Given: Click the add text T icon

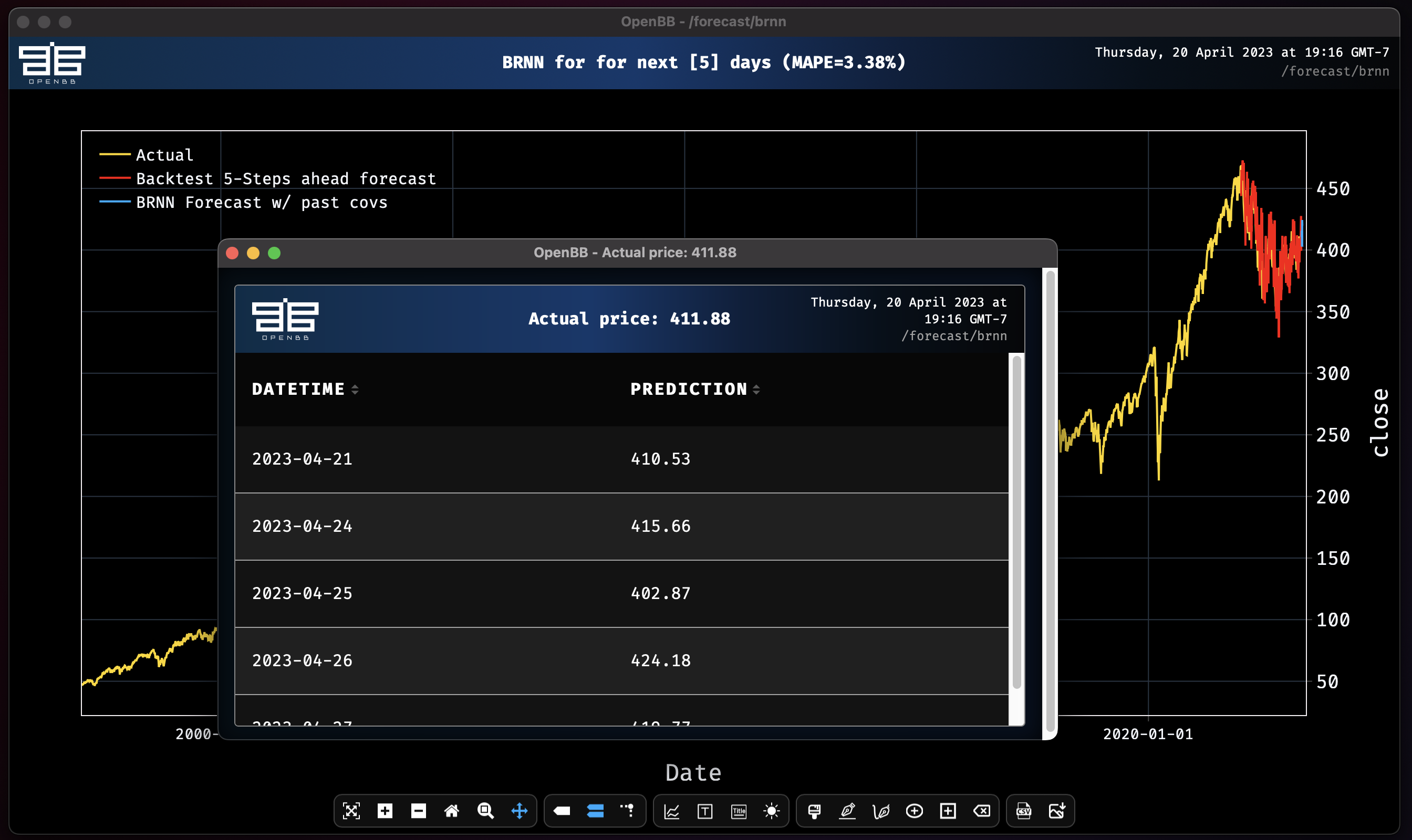Looking at the screenshot, I should [x=705, y=811].
